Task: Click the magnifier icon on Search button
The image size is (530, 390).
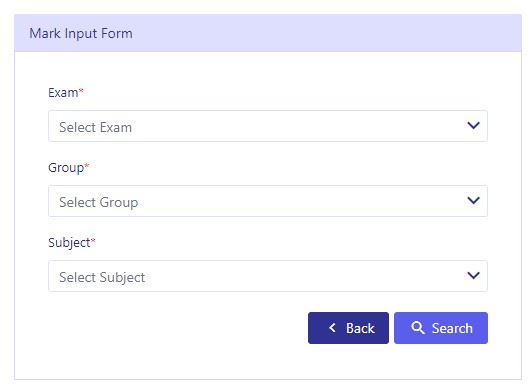Action: click(418, 328)
